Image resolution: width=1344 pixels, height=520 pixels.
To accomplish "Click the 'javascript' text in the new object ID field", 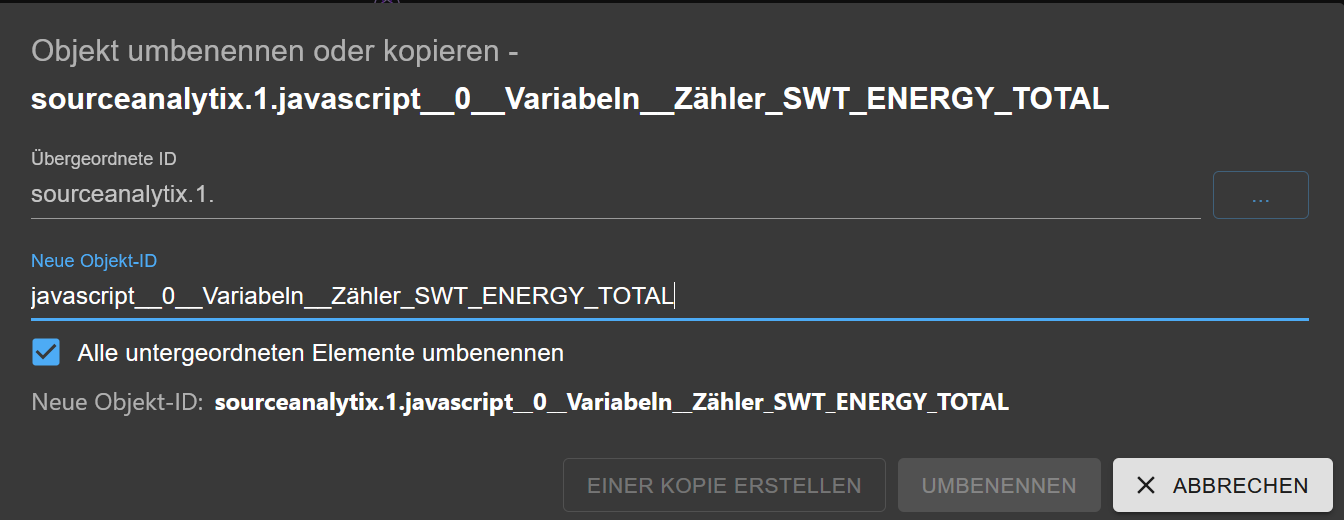I will pyautogui.click(x=82, y=296).
